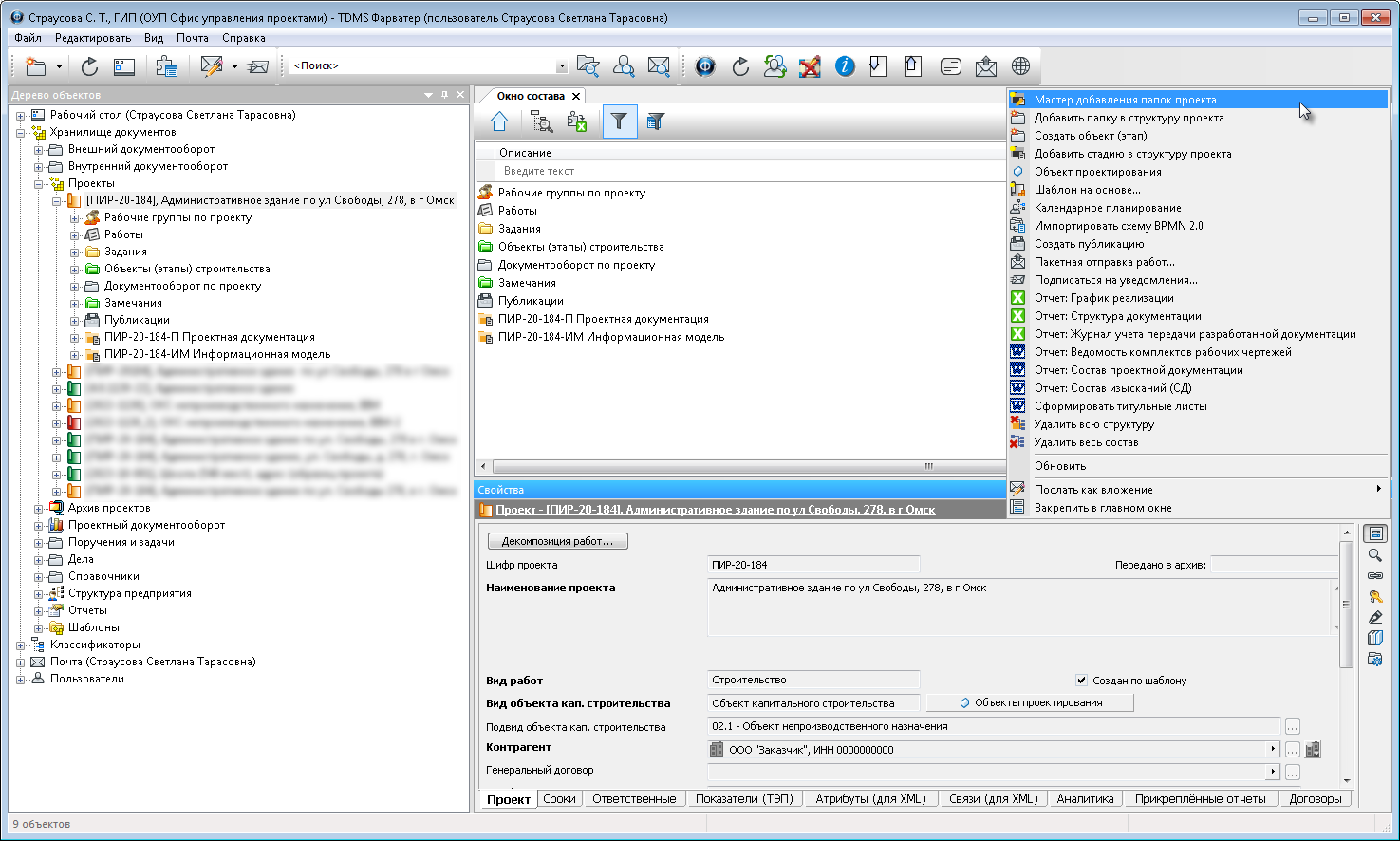Toggle the filter funnel button in Окно состава
The height and width of the screenshot is (841, 1400).
619,121
